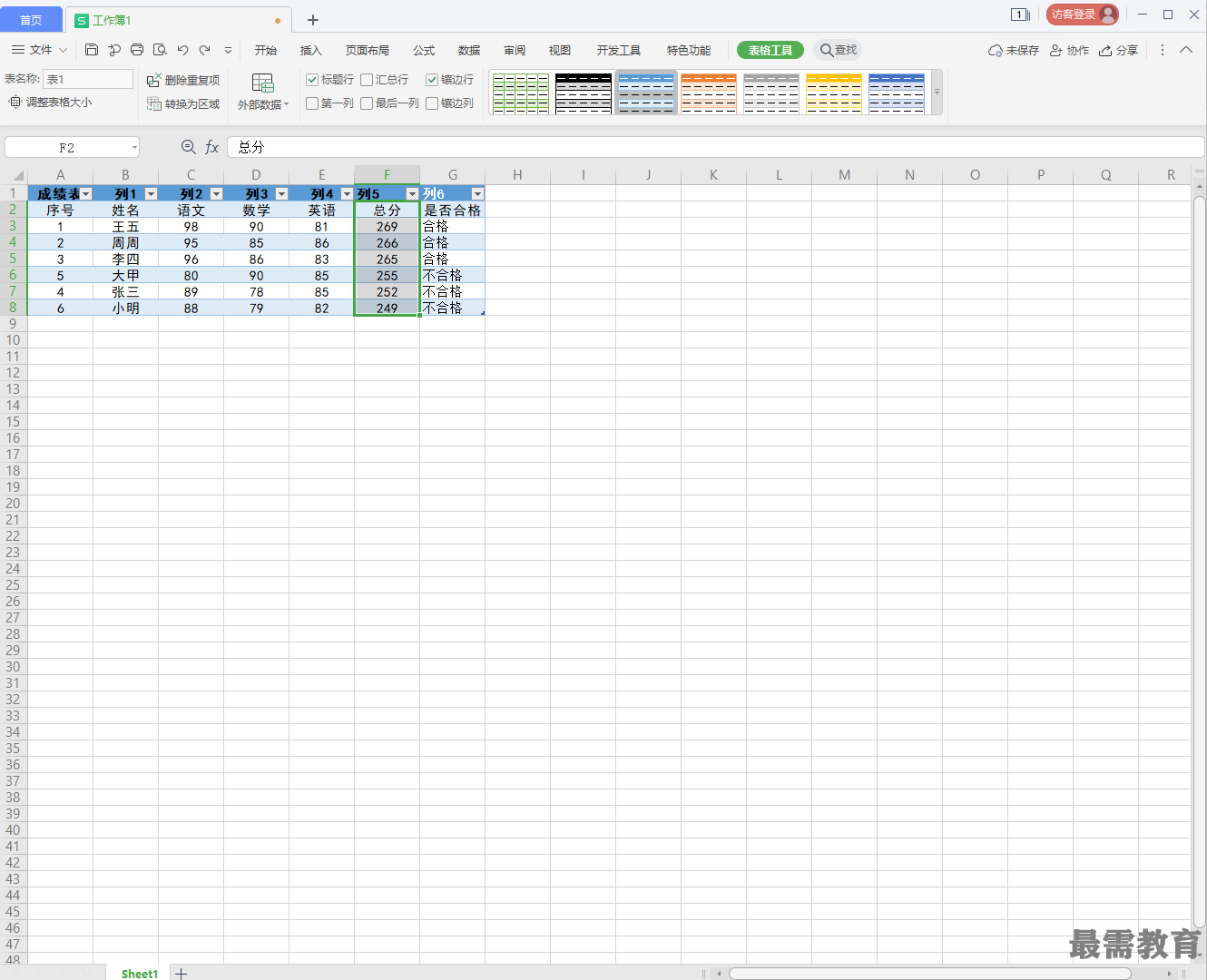Select cell containing 269
Image resolution: width=1207 pixels, height=980 pixels.
pos(387,227)
